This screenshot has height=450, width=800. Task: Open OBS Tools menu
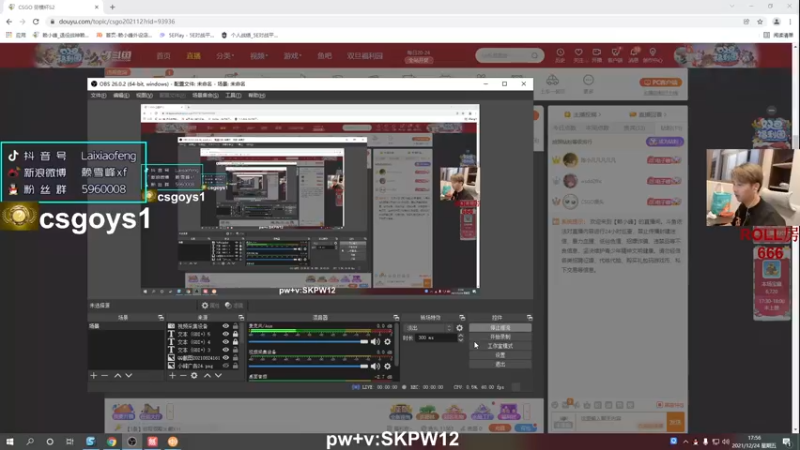(233, 95)
